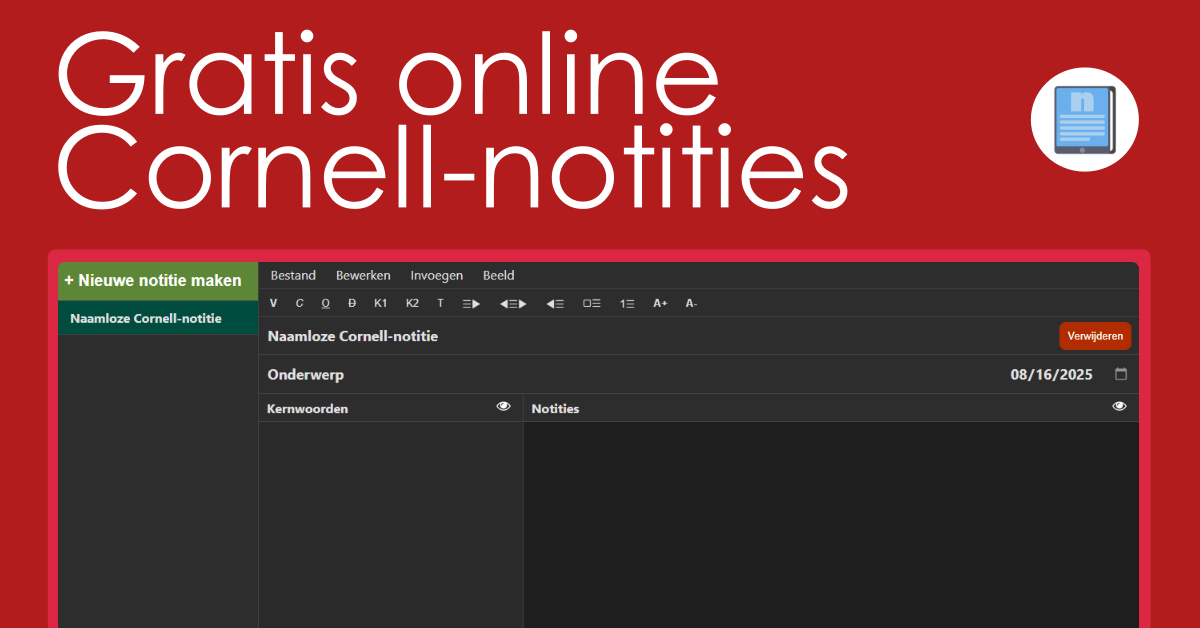Screen dimensions: 1200x628
Task: Open the Invoegen menu
Action: click(437, 275)
